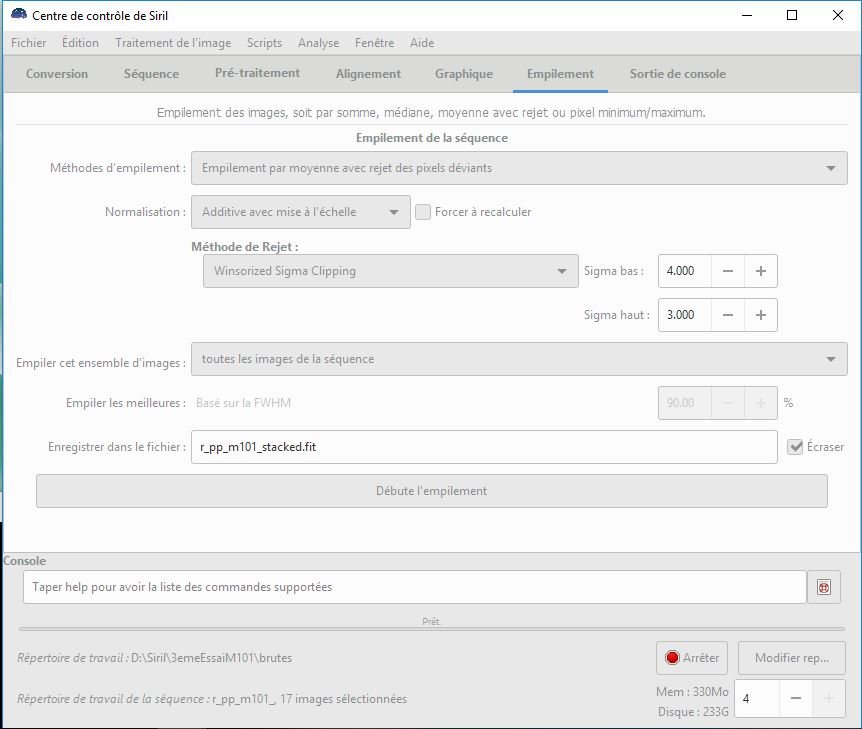The image size is (862, 729).
Task: Expand Winsorized Sigma Clipping rejection dropdown
Action: pyautogui.click(x=390, y=271)
